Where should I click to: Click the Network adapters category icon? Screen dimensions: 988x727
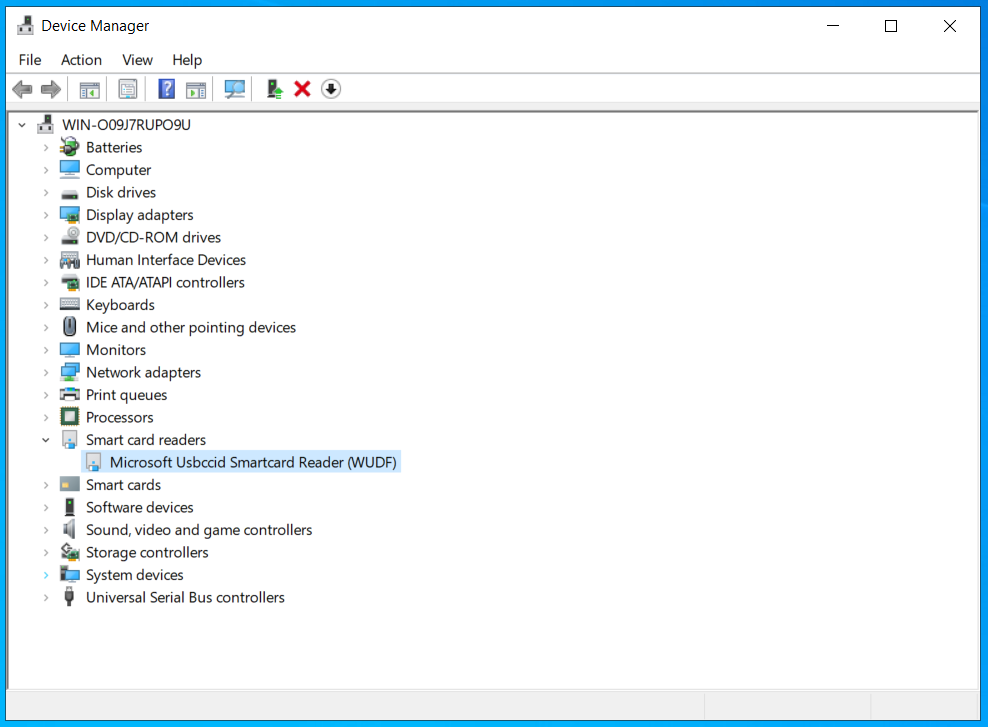(x=69, y=372)
